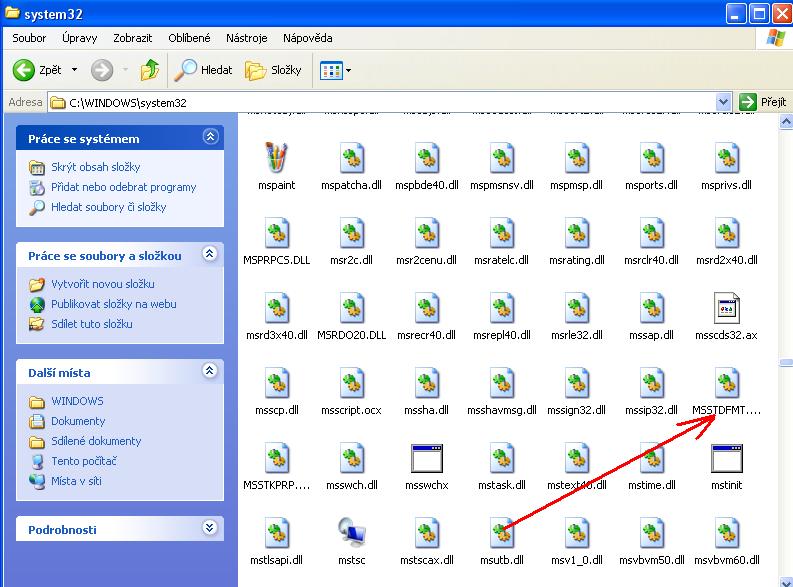Select the msscript.ocx file icon
The image size is (793, 587).
point(352,383)
